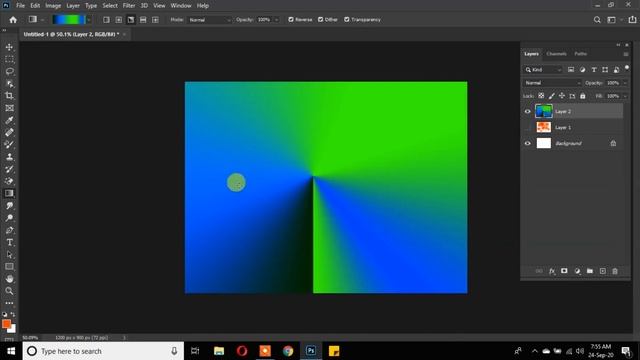
Task: Toggle the Dither checkbox
Action: [320, 20]
